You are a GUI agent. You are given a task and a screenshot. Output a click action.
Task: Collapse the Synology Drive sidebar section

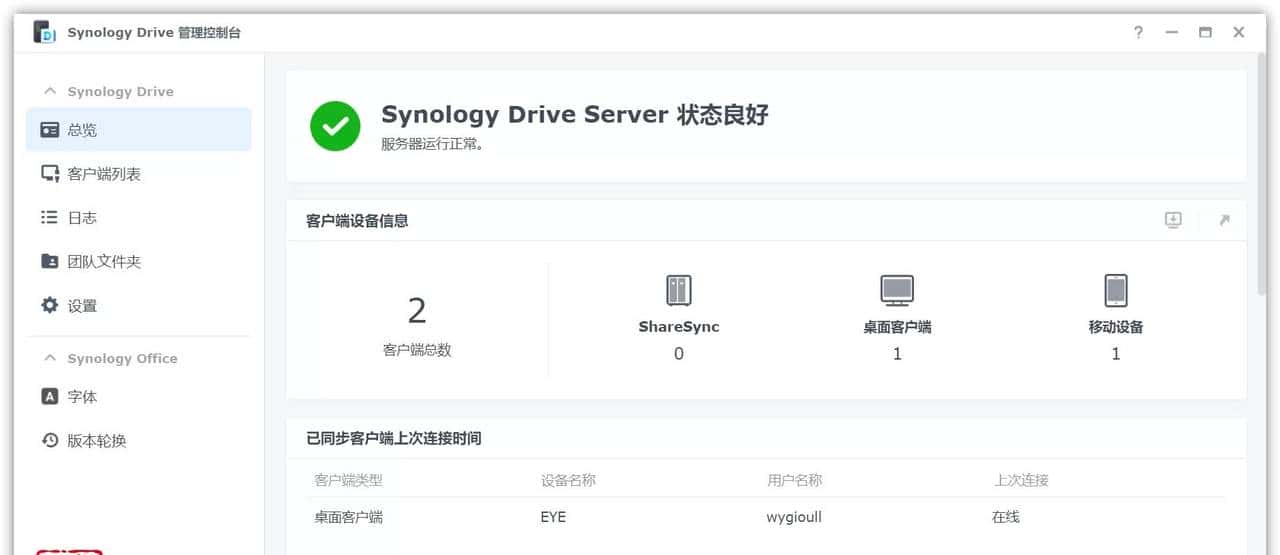point(49,91)
